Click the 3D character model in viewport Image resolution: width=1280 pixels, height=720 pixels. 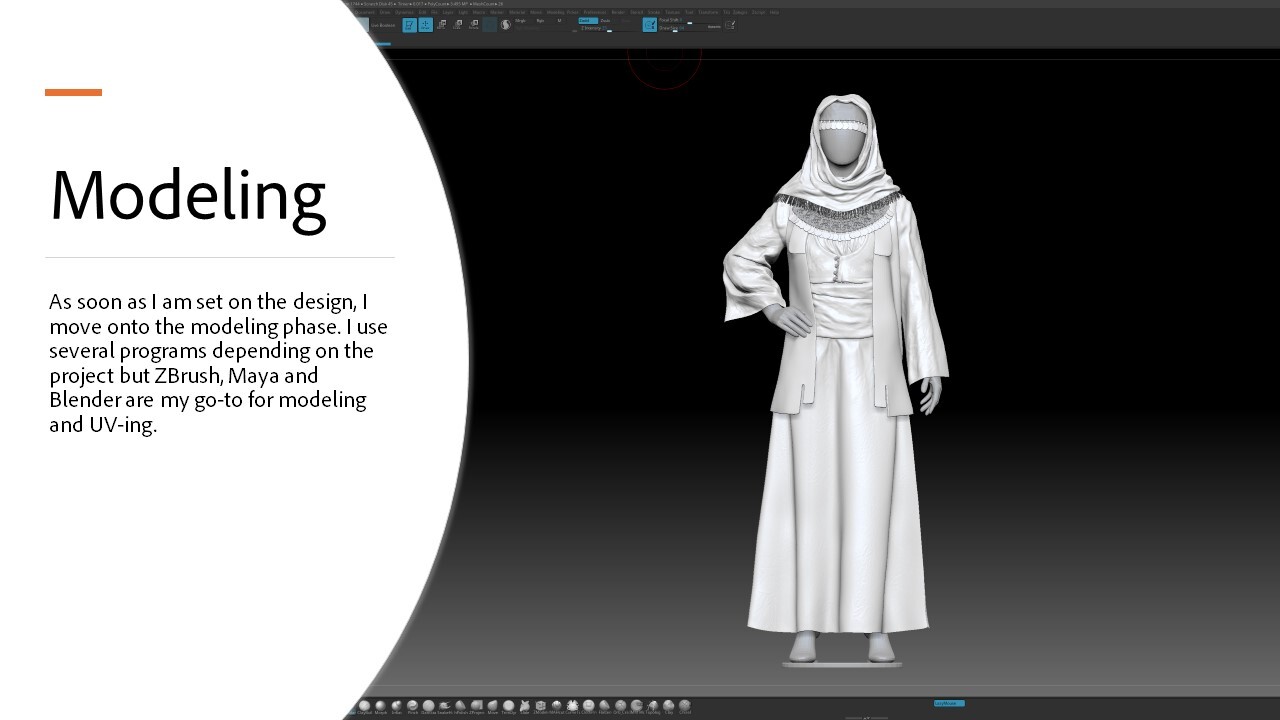pos(838,380)
